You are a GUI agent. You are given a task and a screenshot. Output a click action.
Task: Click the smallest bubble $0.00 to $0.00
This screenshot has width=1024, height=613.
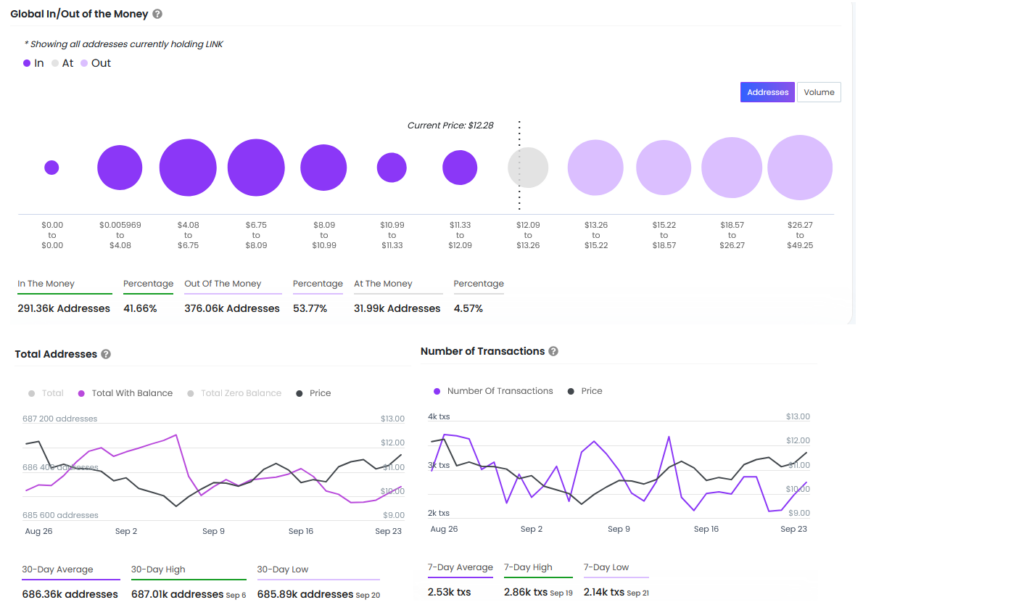click(52, 168)
